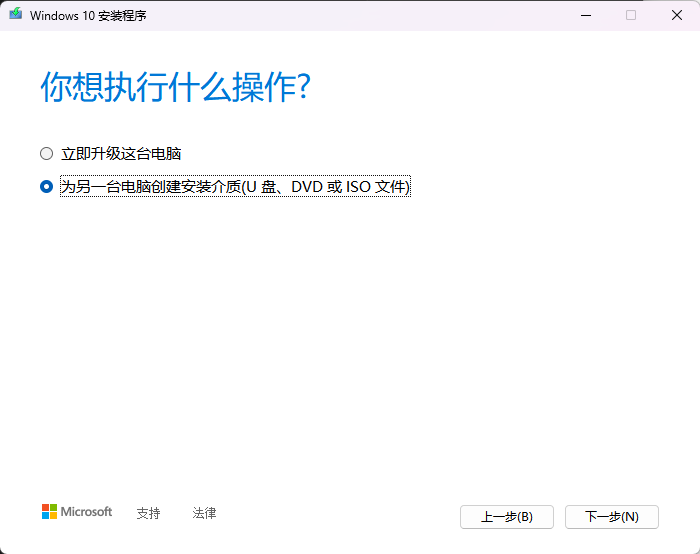Viewport: 700px width, 554px height.
Task: Click the title text Windows 10 安装程序
Action: point(88,16)
